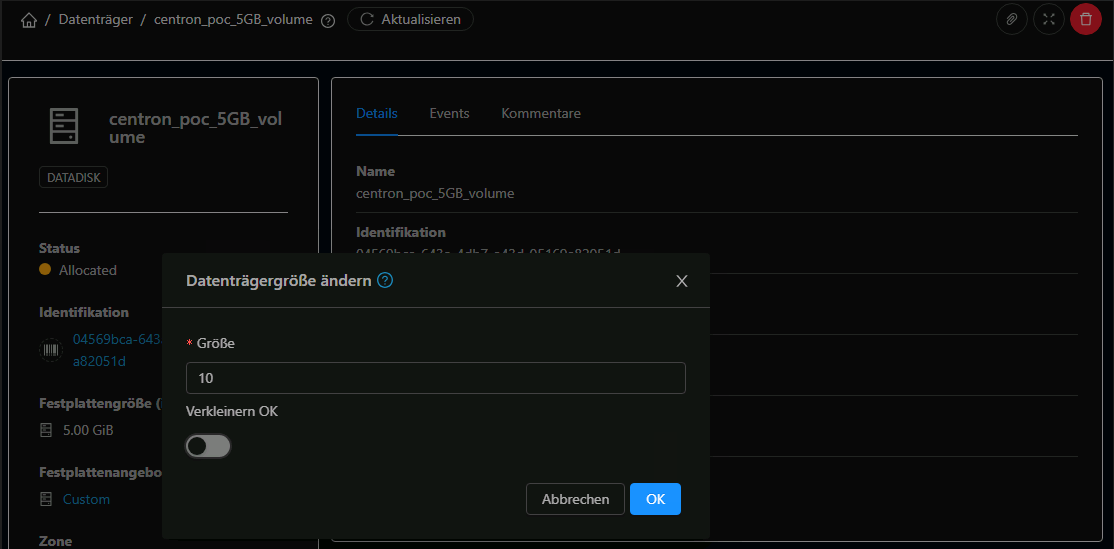This screenshot has height=549, width=1114.
Task: Click the disk icon next to 5.00 GiB
Action: (x=46, y=430)
